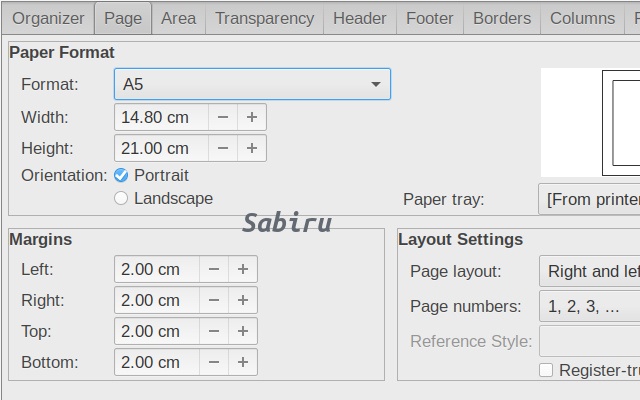Increase the Bottom margin

point(243,362)
